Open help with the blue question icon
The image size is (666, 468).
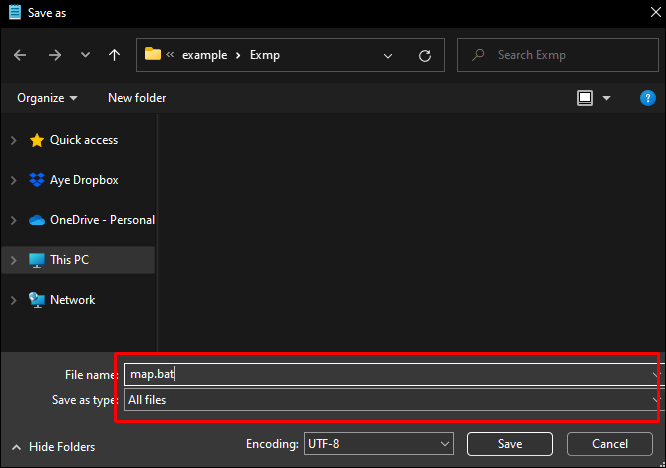(x=647, y=98)
